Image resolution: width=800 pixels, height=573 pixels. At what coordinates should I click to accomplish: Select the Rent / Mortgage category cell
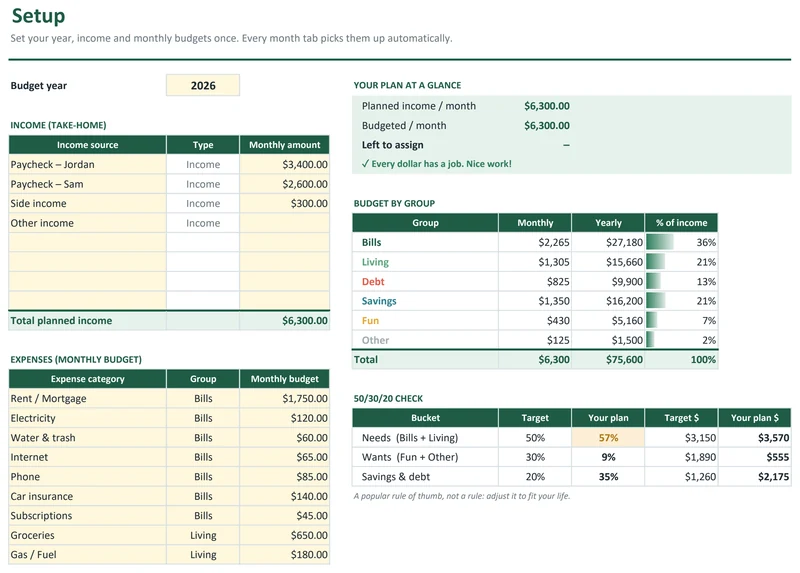[87, 398]
